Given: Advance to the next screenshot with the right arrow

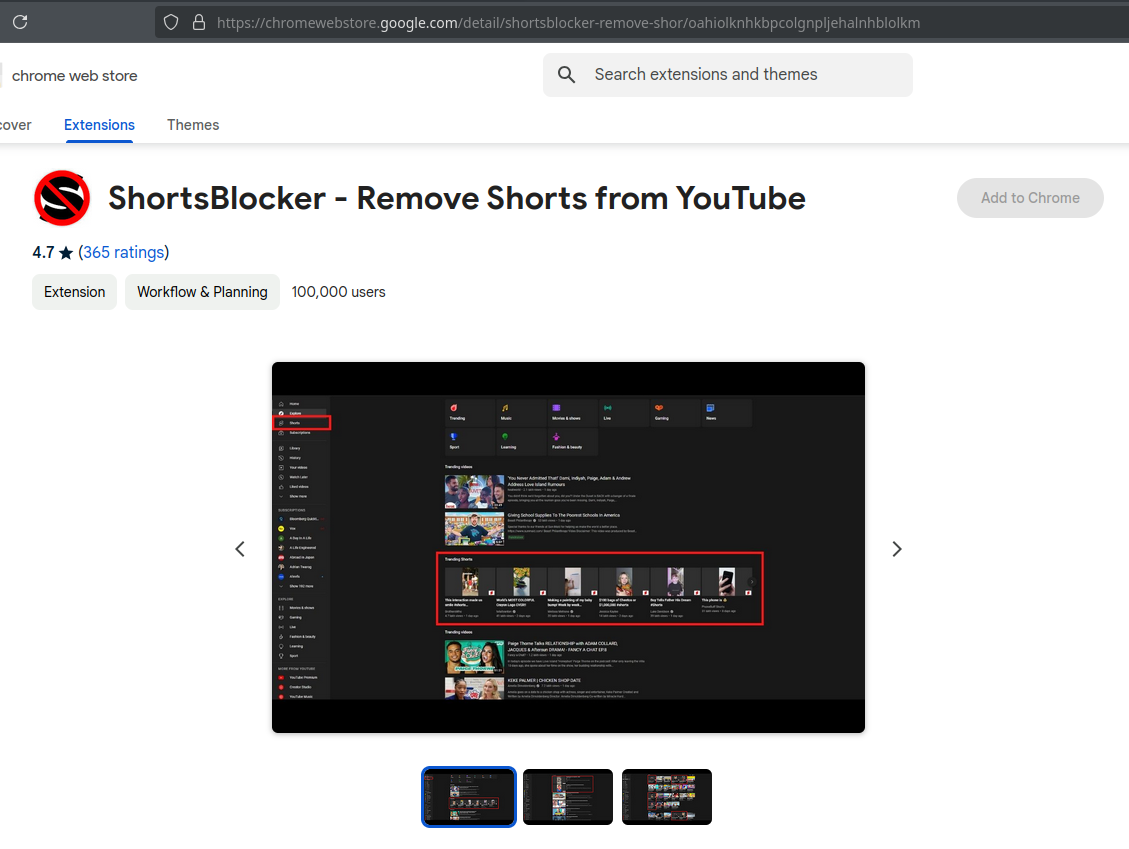Looking at the screenshot, I should 896,548.
